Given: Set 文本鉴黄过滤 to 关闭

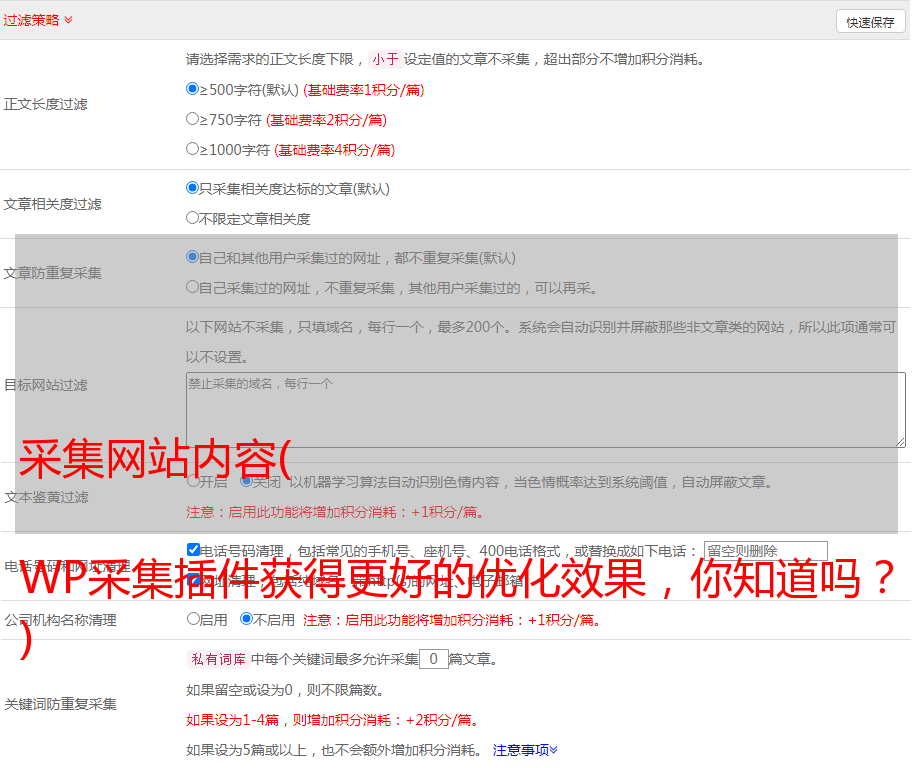Looking at the screenshot, I should [x=247, y=481].
